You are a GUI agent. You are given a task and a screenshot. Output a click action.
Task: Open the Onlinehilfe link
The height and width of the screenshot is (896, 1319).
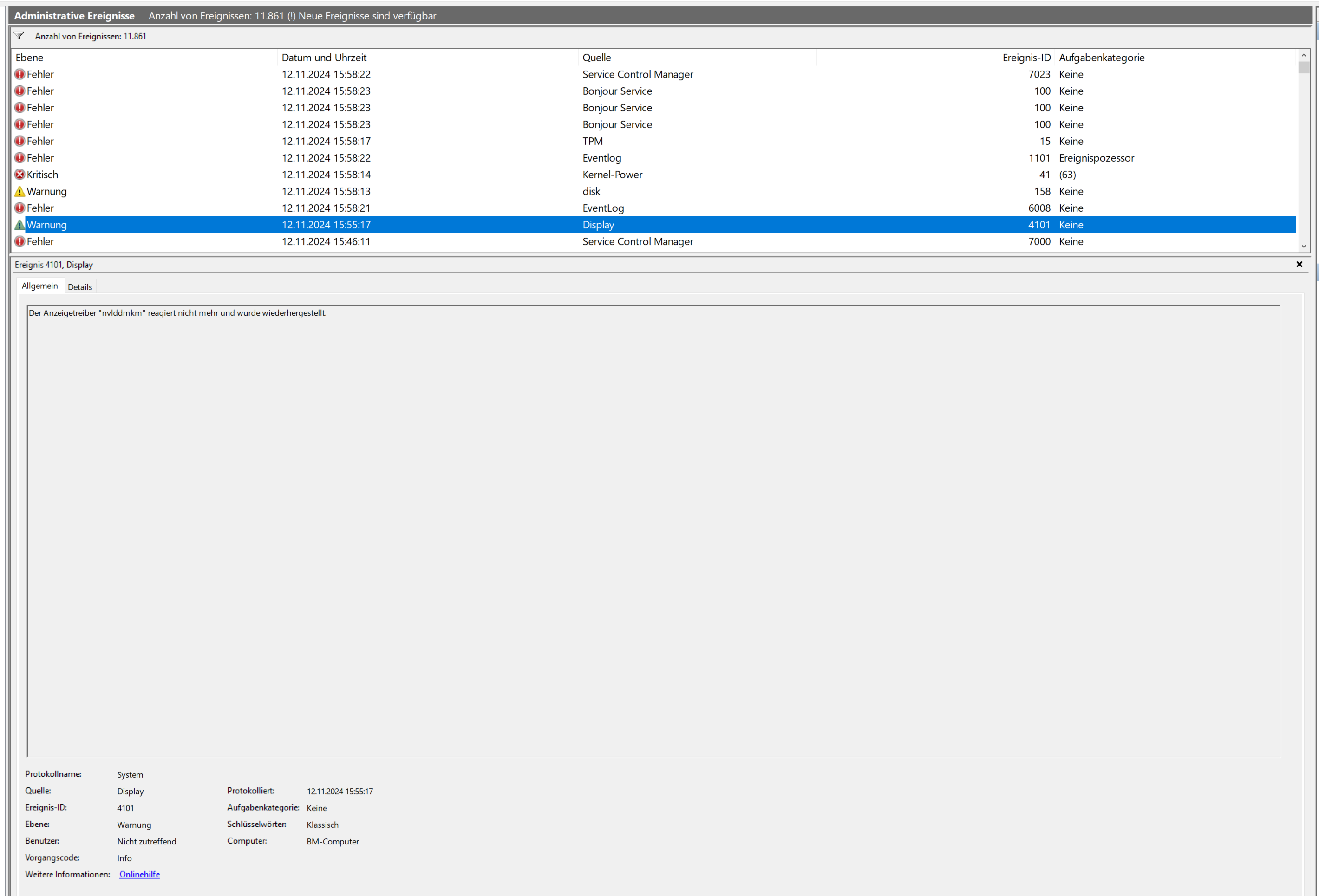click(139, 875)
